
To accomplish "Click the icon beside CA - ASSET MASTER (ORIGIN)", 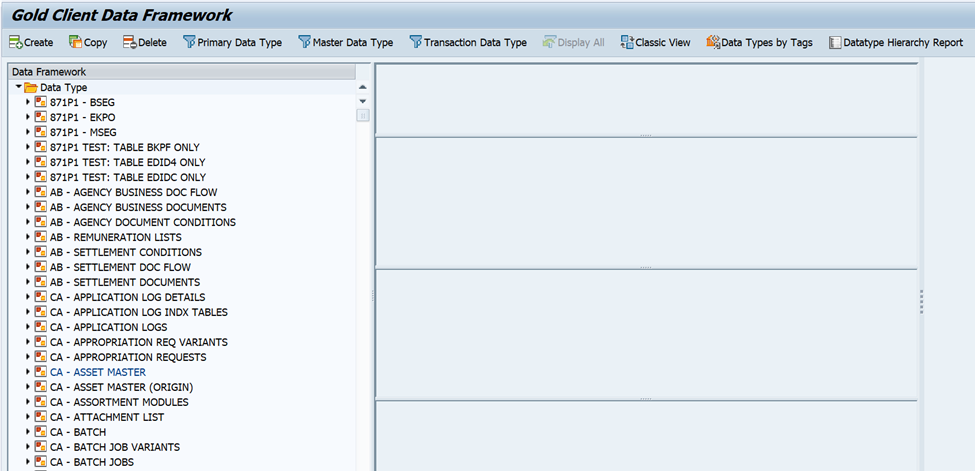I will pos(40,387).
